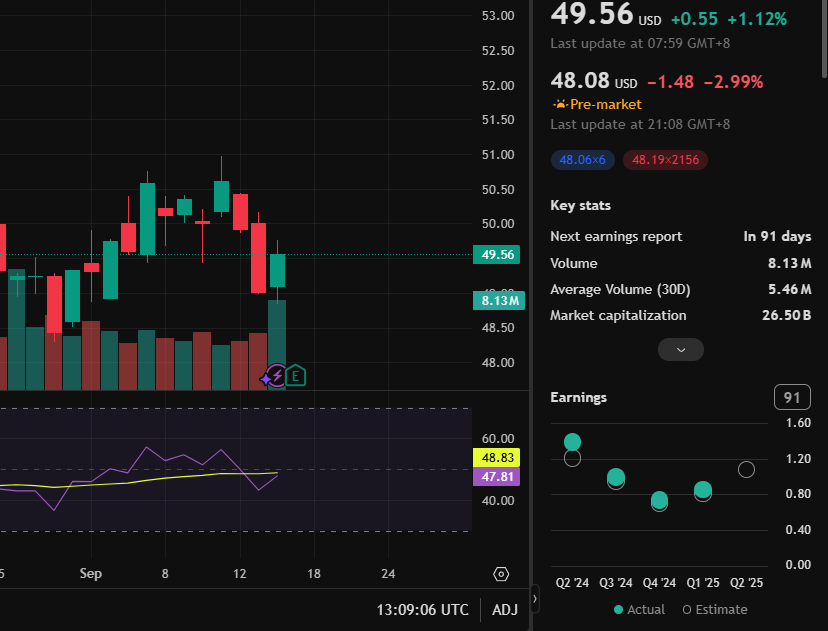The width and height of the screenshot is (828, 631).
Task: Click the green 49.56 price axis label
Action: tap(496, 255)
